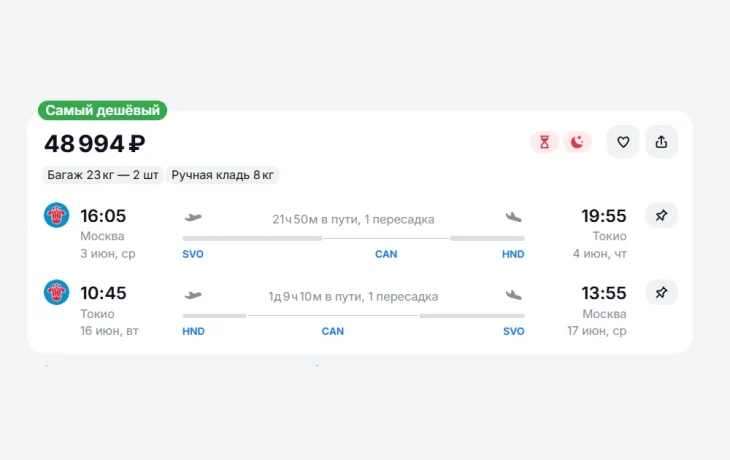
Task: Click the date '17 июн, ср'
Action: [x=597, y=331]
